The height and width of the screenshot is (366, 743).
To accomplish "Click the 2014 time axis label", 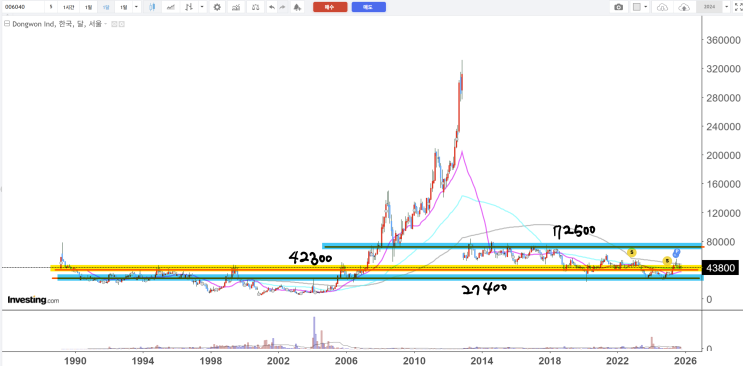I will [482, 361].
